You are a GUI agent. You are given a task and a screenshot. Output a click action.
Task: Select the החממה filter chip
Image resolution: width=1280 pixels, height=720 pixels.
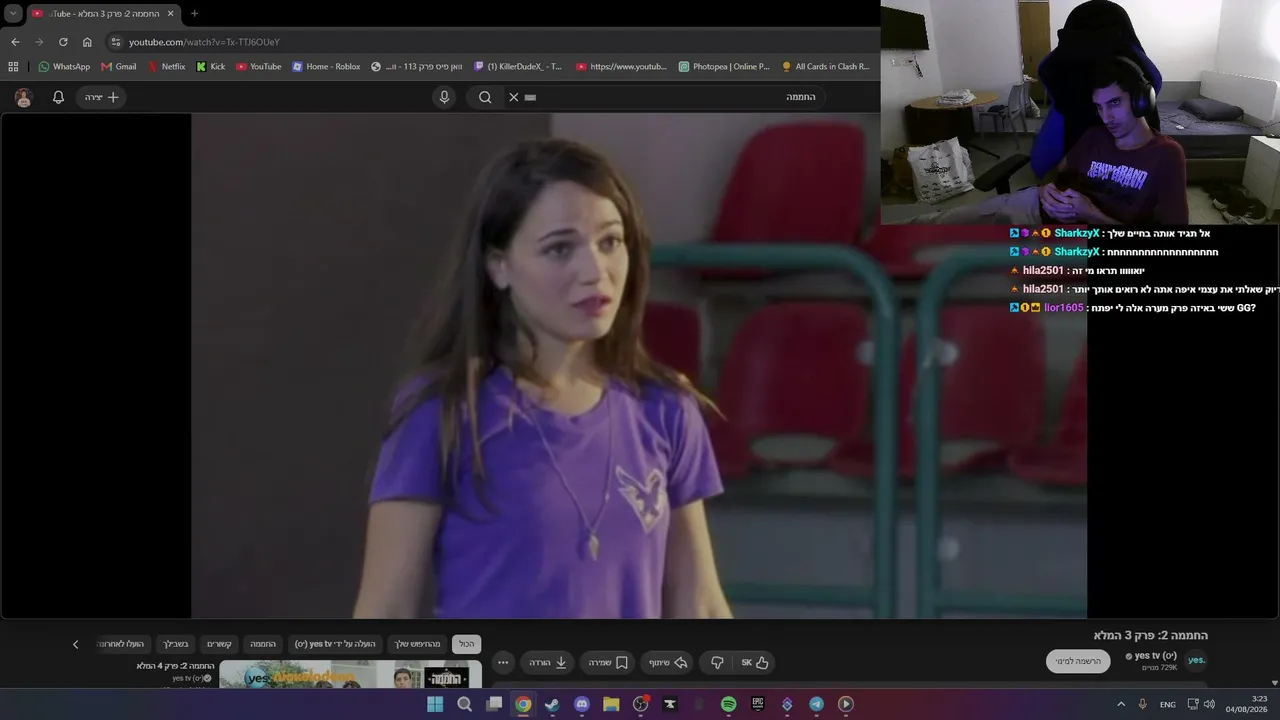click(x=263, y=644)
